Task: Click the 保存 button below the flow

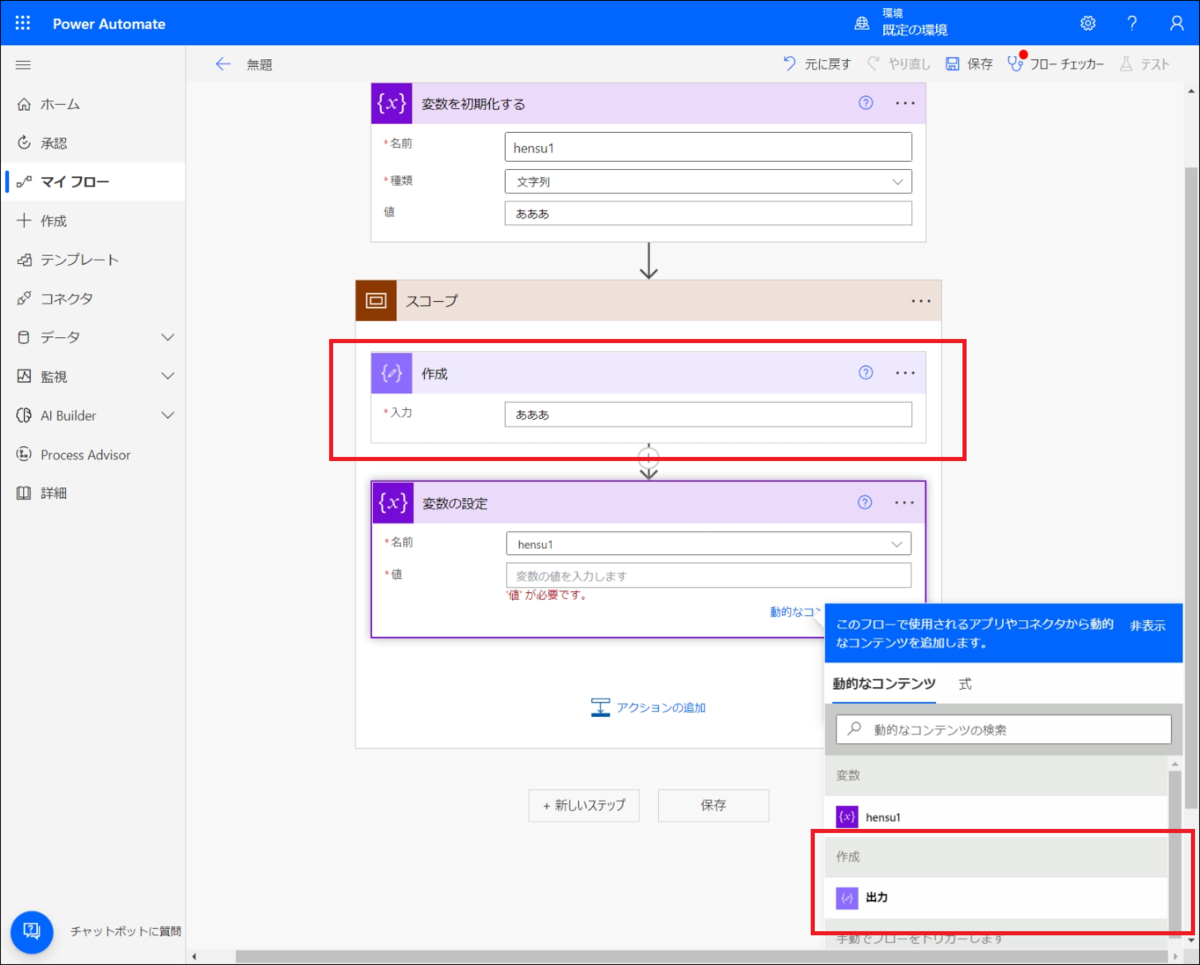Action: point(713,805)
